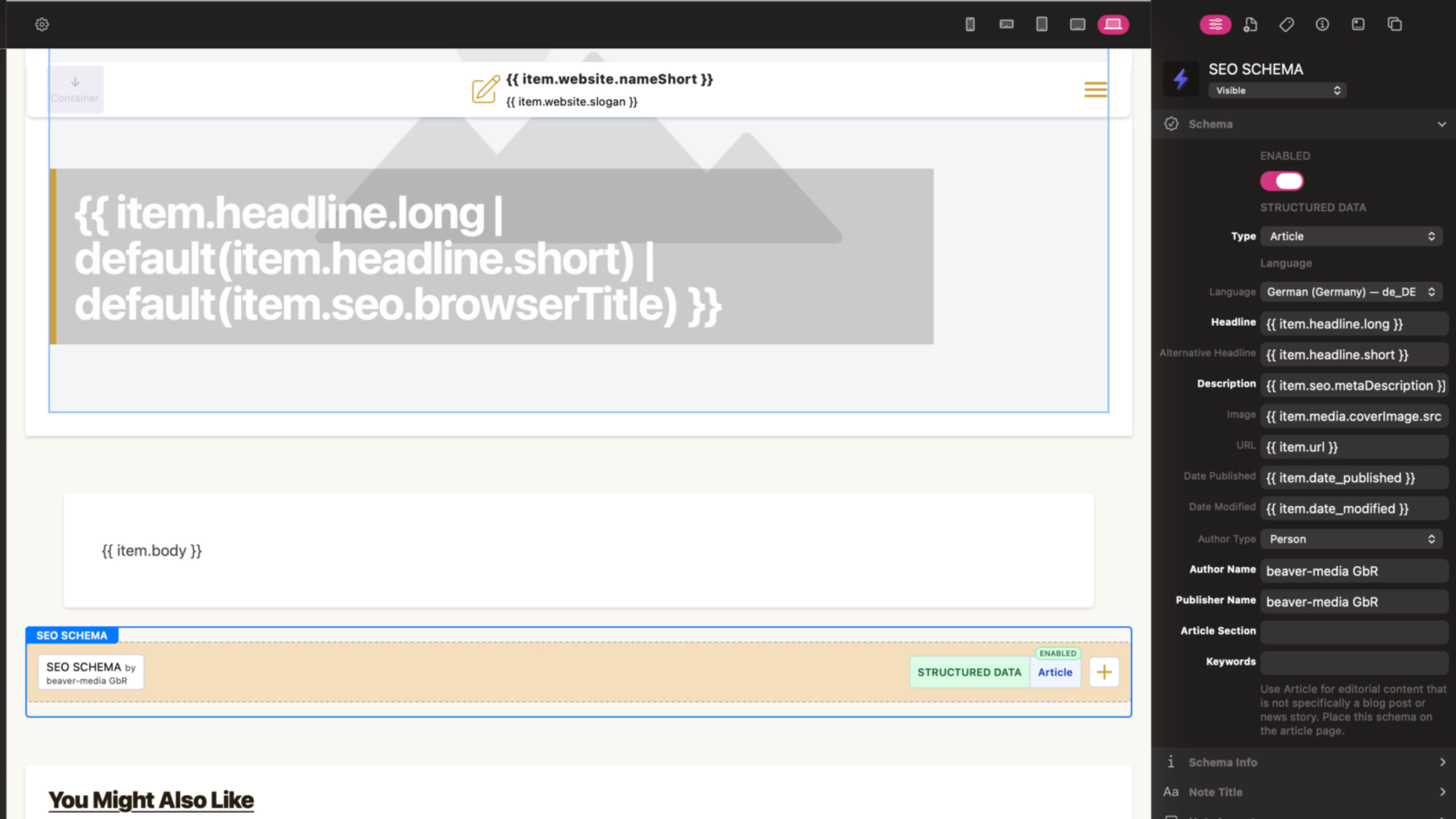Screen dimensions: 1456x819
Task: Toggle the Enabled switch off
Action: [x=1281, y=182]
